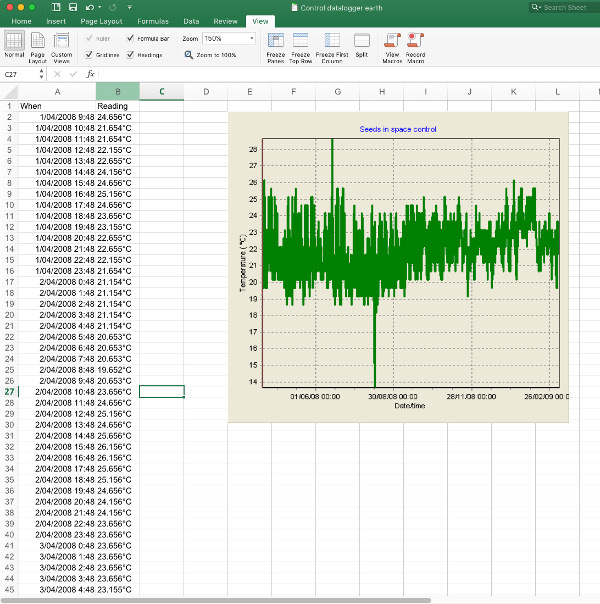This screenshot has height=604, width=600.
Task: Open the Insert tab
Action: [x=56, y=21]
